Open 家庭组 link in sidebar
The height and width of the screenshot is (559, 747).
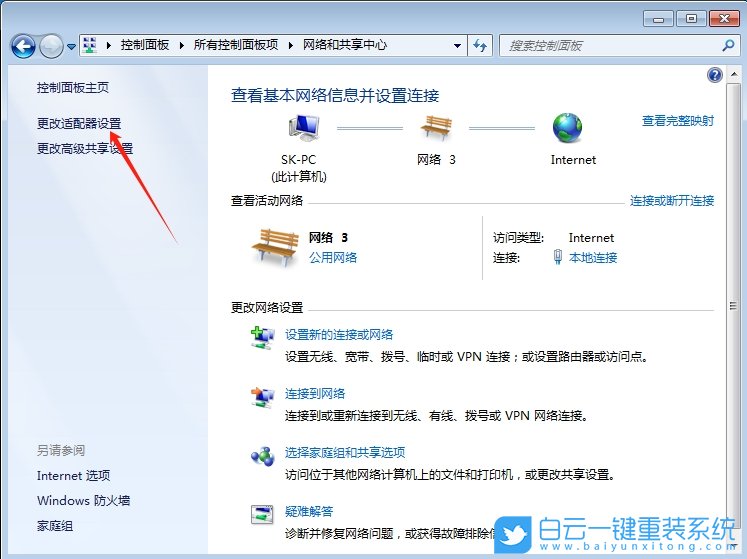point(55,526)
